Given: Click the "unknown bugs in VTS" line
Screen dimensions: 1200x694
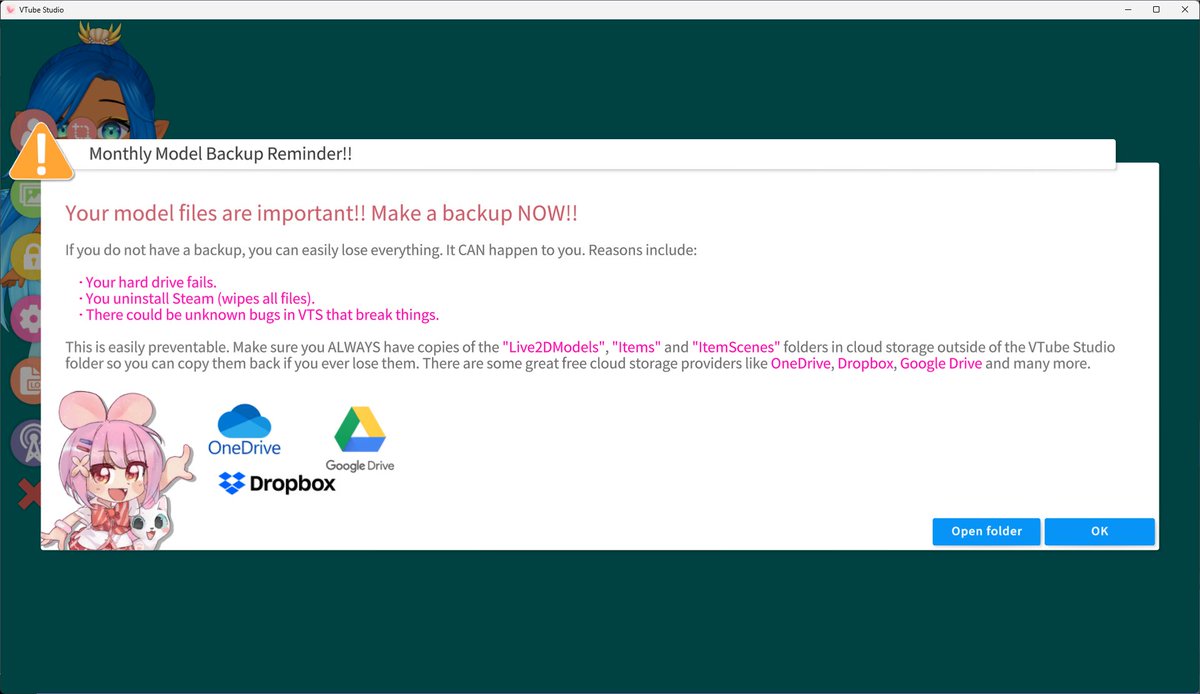Looking at the screenshot, I should tap(258, 314).
